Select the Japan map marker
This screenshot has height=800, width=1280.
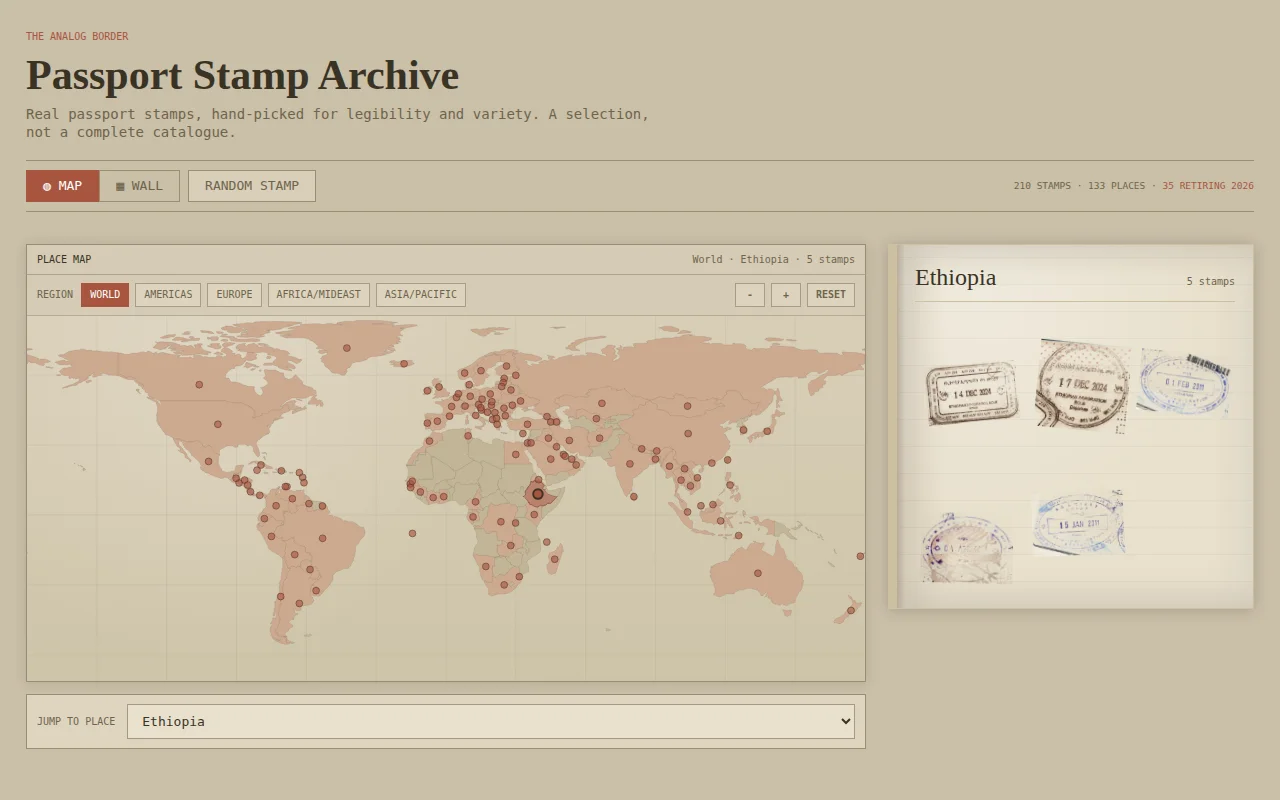[767, 432]
